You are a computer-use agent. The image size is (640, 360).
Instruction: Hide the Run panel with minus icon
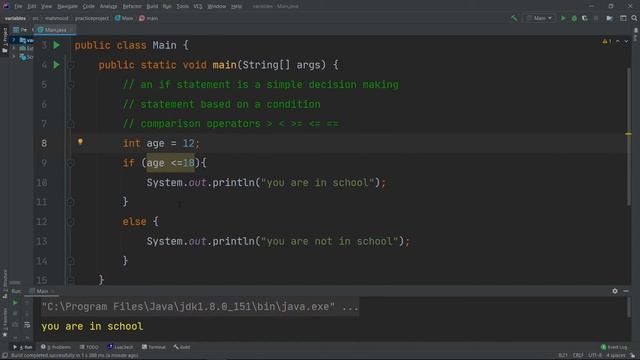pos(626,291)
